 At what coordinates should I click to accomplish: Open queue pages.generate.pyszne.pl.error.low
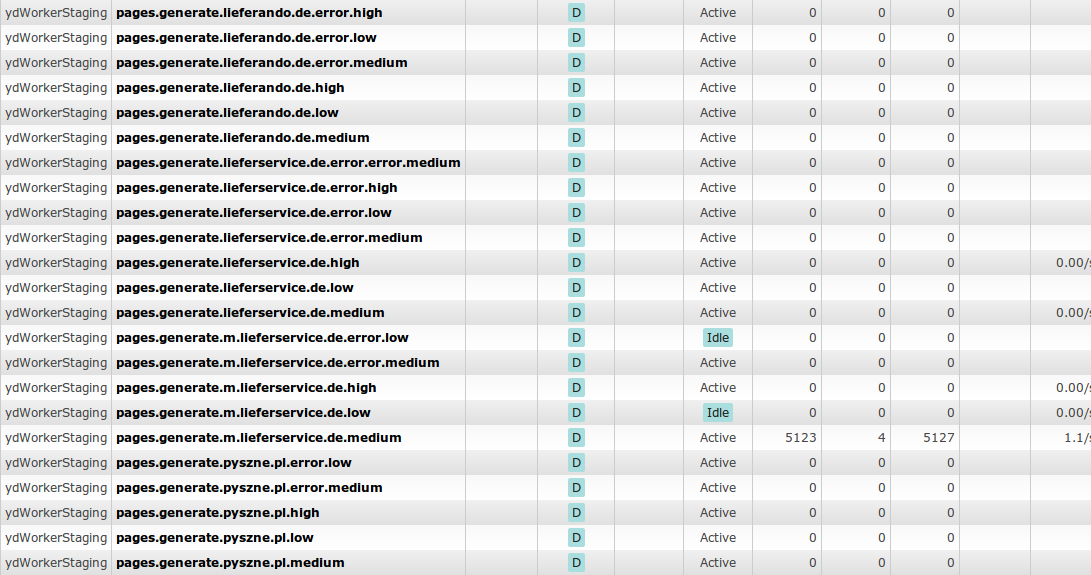click(234, 463)
